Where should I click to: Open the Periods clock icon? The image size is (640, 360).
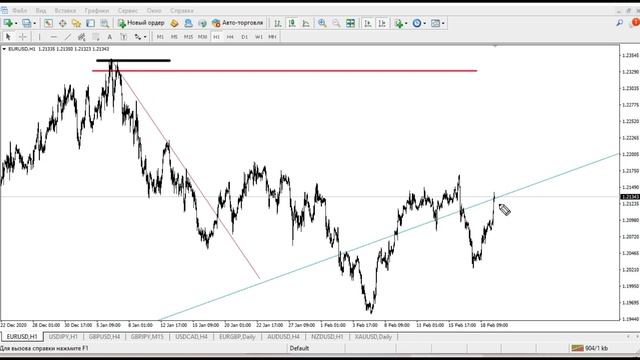[x=417, y=23]
